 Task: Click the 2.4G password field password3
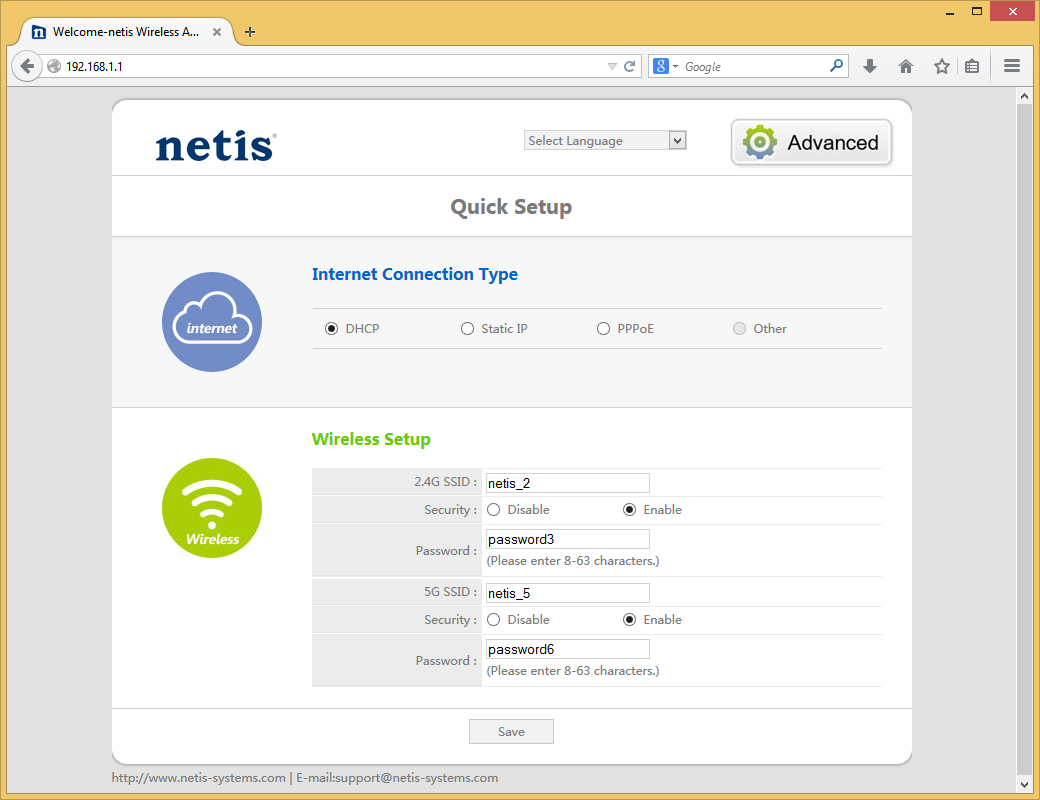pyautogui.click(x=568, y=539)
